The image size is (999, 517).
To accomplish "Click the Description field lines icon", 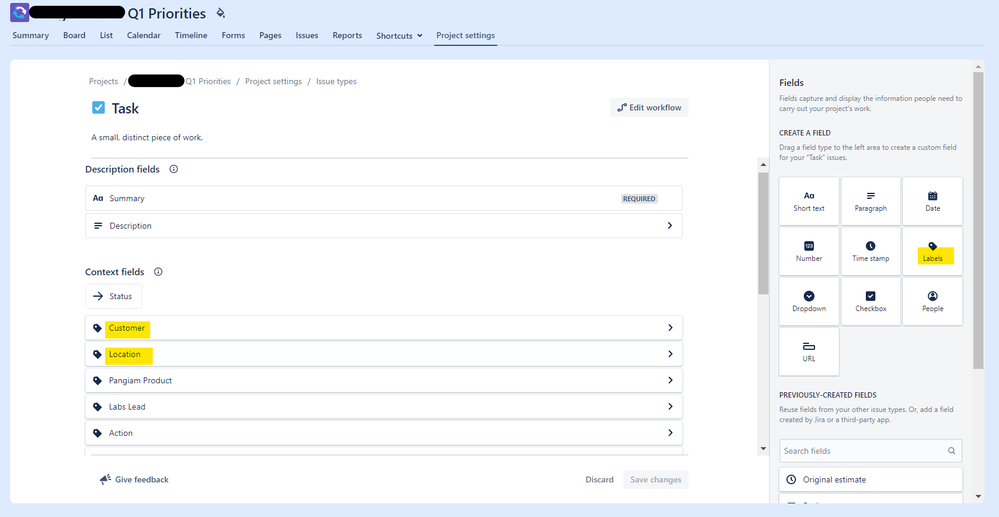I will [97, 226].
